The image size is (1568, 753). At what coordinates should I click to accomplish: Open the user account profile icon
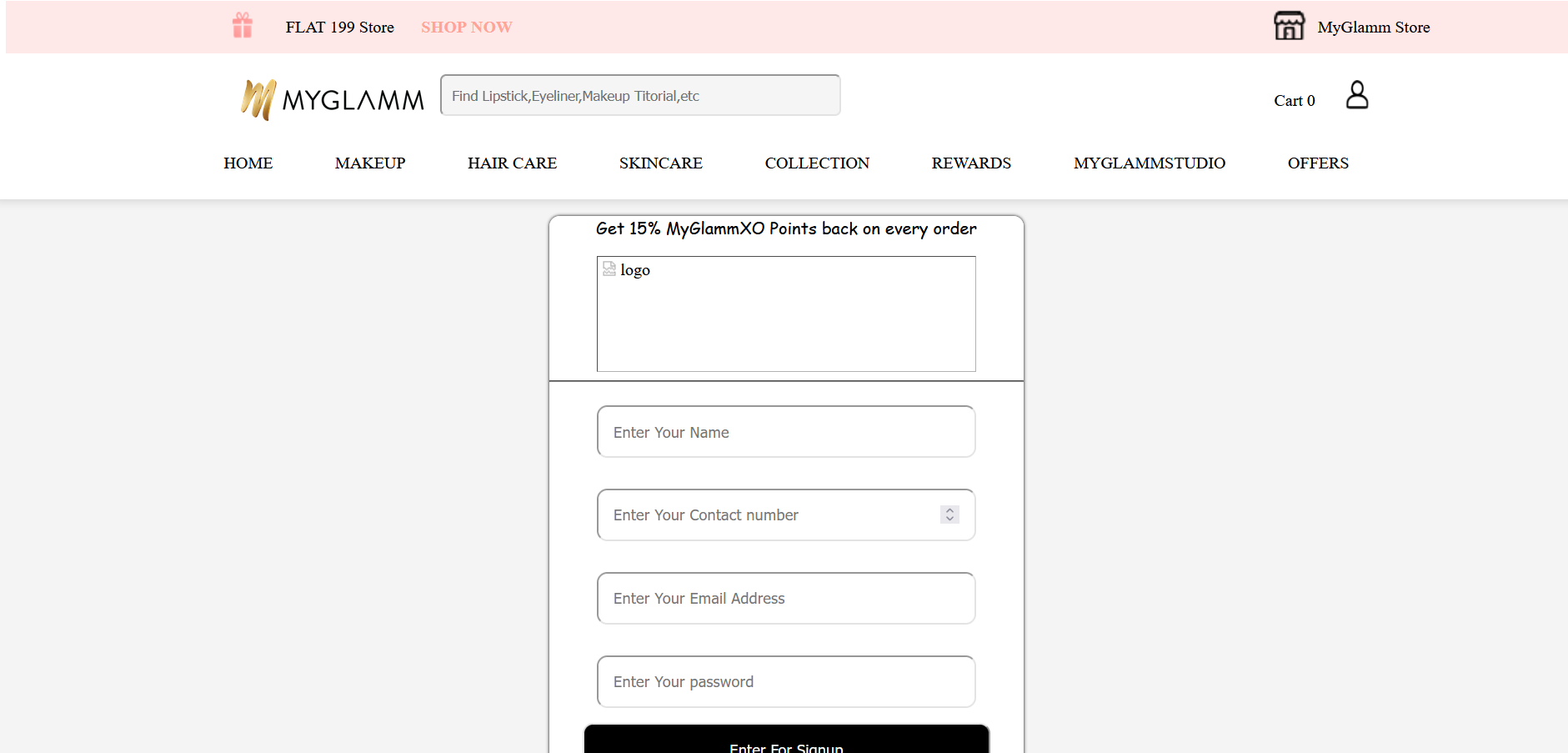1355,95
